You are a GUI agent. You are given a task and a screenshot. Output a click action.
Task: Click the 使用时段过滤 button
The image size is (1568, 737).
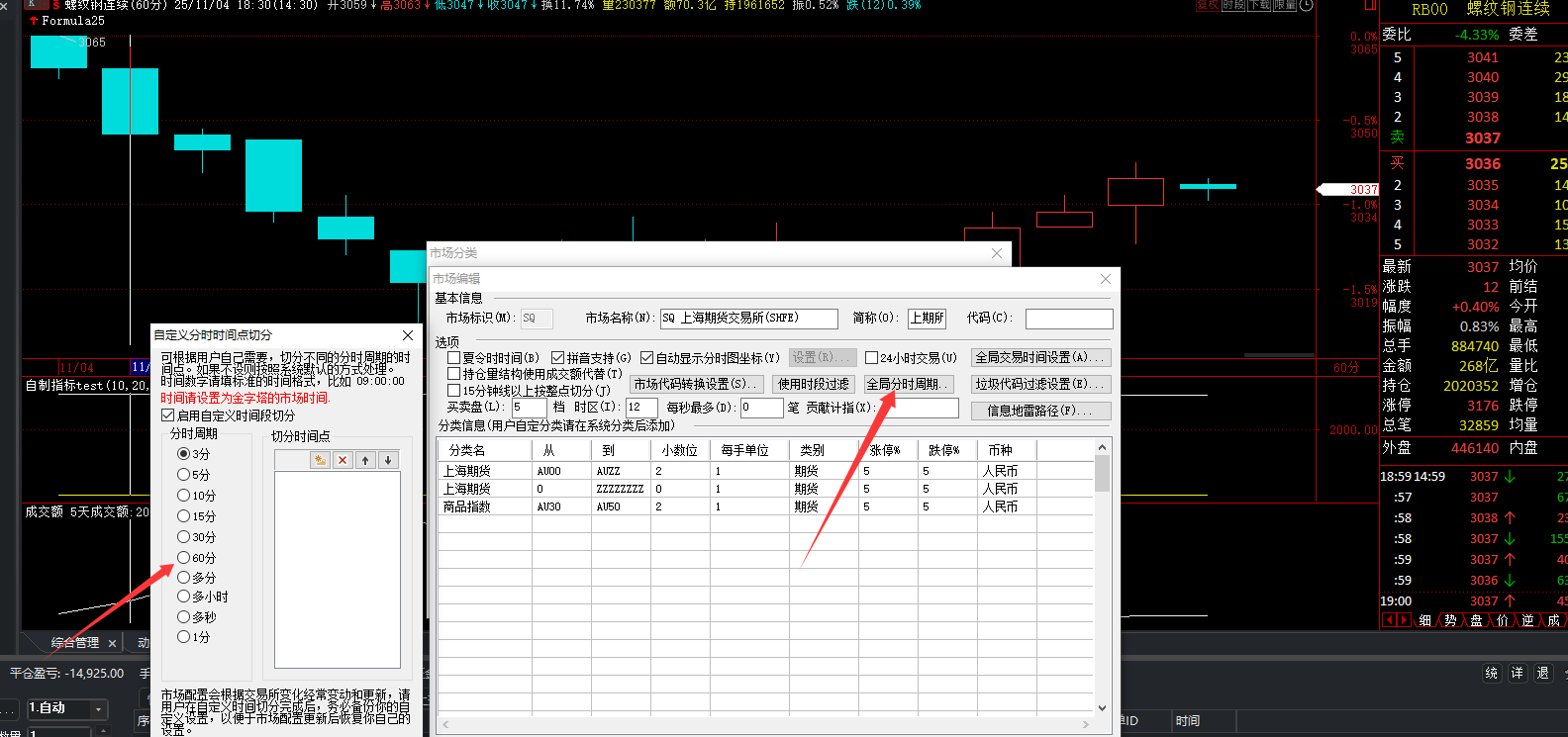pyautogui.click(x=814, y=384)
